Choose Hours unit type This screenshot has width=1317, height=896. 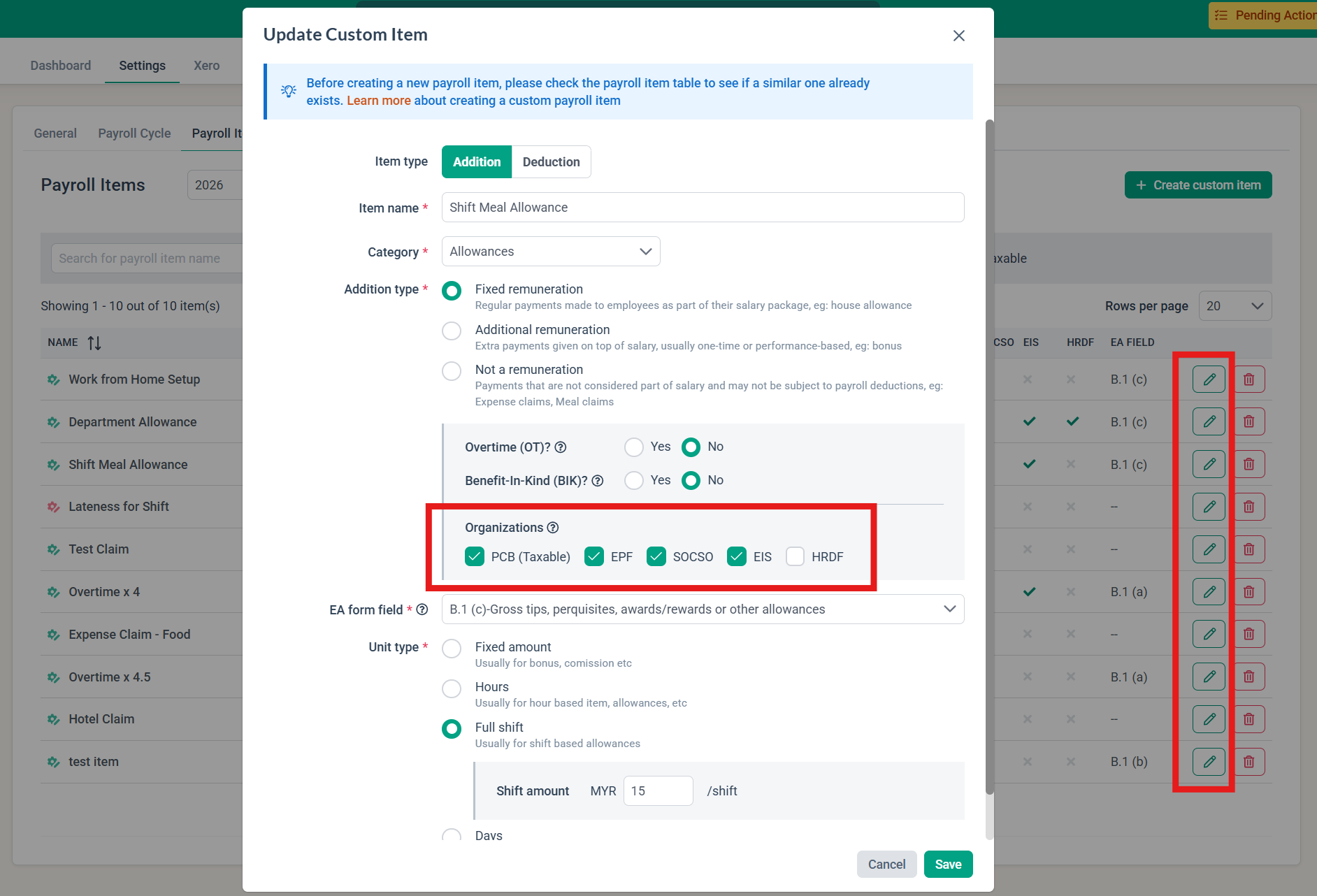(x=452, y=688)
